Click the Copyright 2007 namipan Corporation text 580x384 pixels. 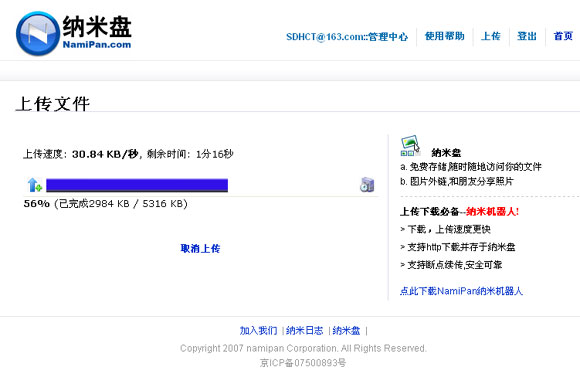(303, 348)
